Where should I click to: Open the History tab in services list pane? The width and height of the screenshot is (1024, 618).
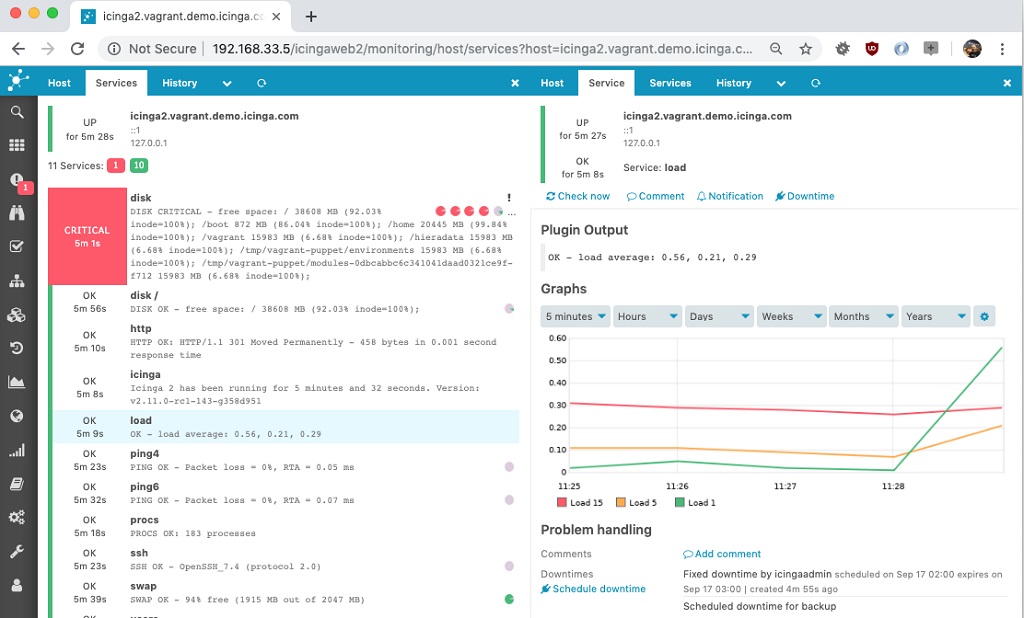[x=180, y=83]
